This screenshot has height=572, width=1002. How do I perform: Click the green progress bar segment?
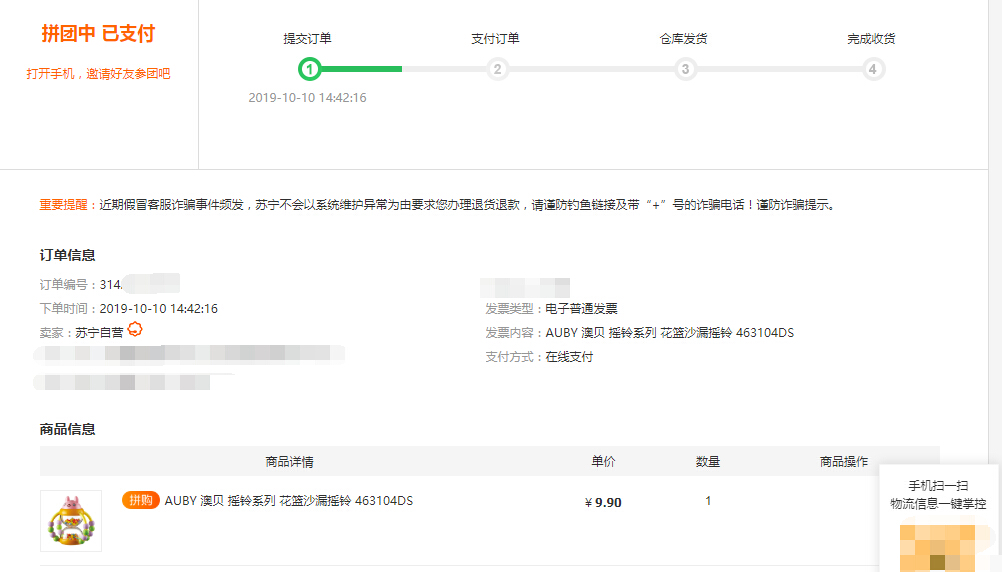click(x=361, y=69)
